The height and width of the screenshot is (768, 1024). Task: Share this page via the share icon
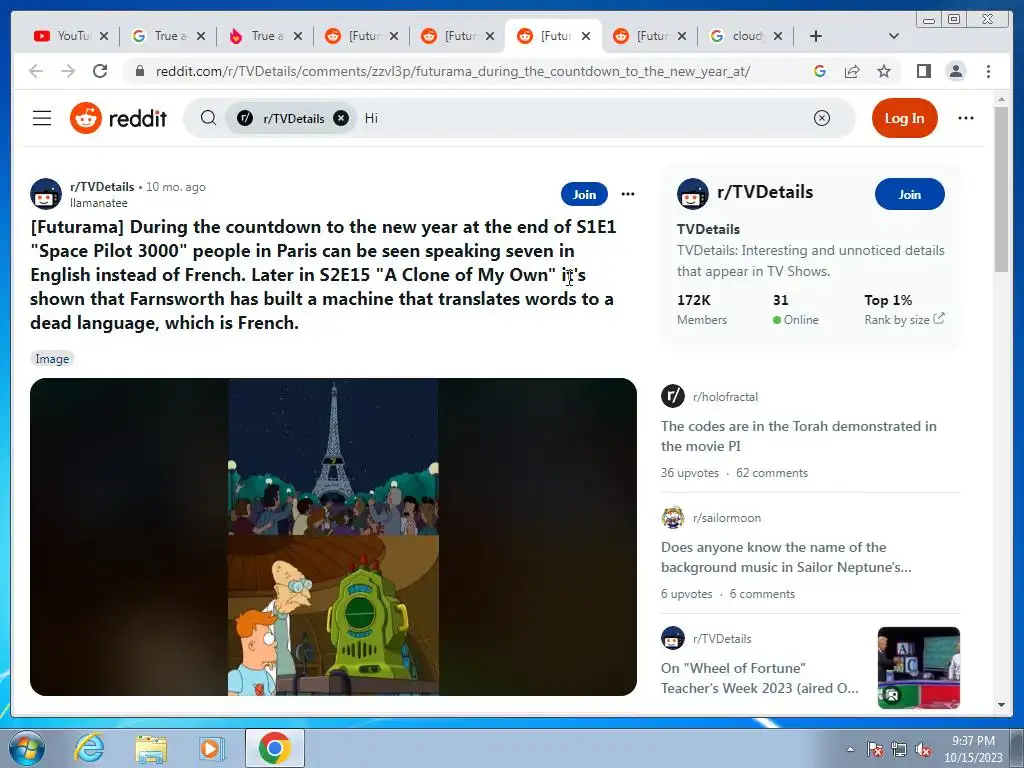point(852,71)
